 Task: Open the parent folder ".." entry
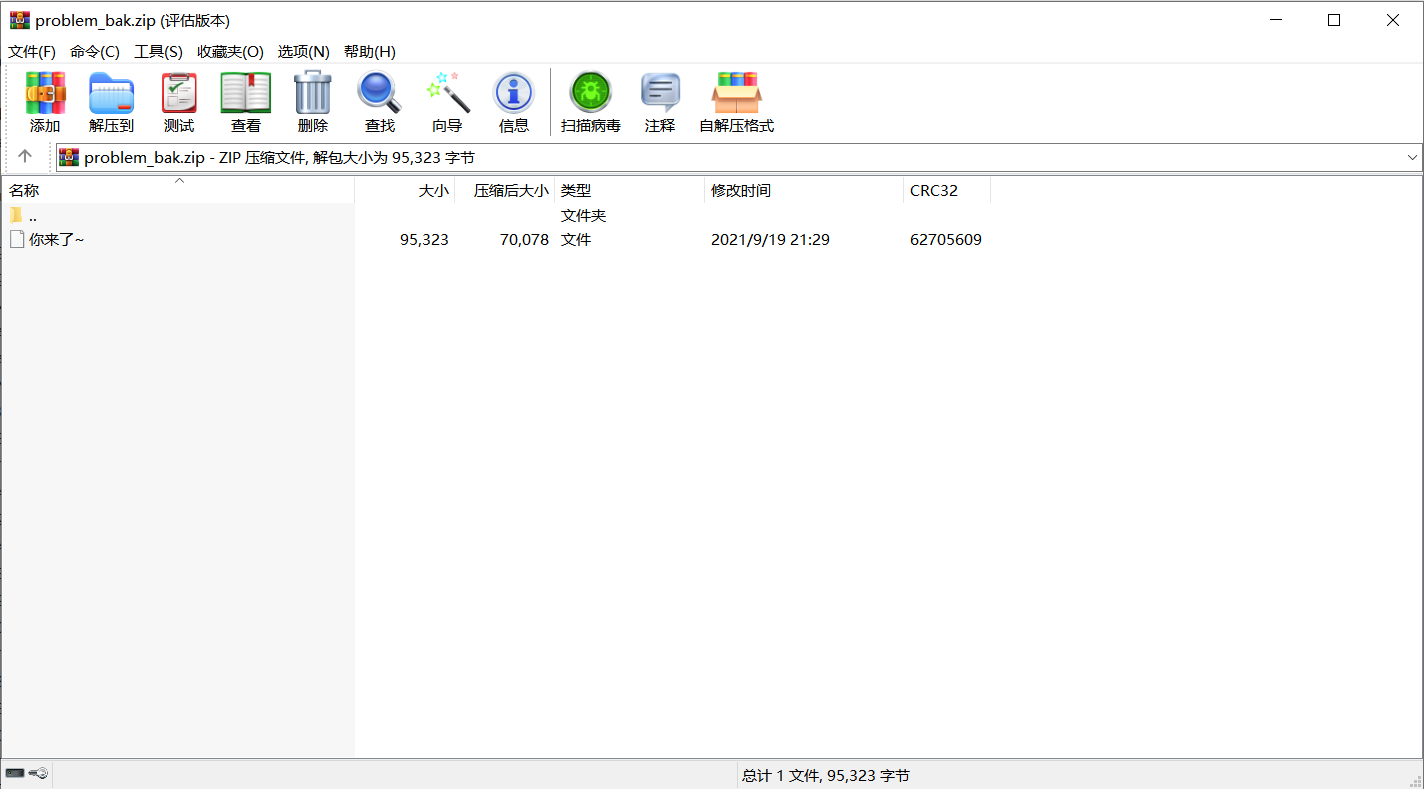[x=32, y=216]
